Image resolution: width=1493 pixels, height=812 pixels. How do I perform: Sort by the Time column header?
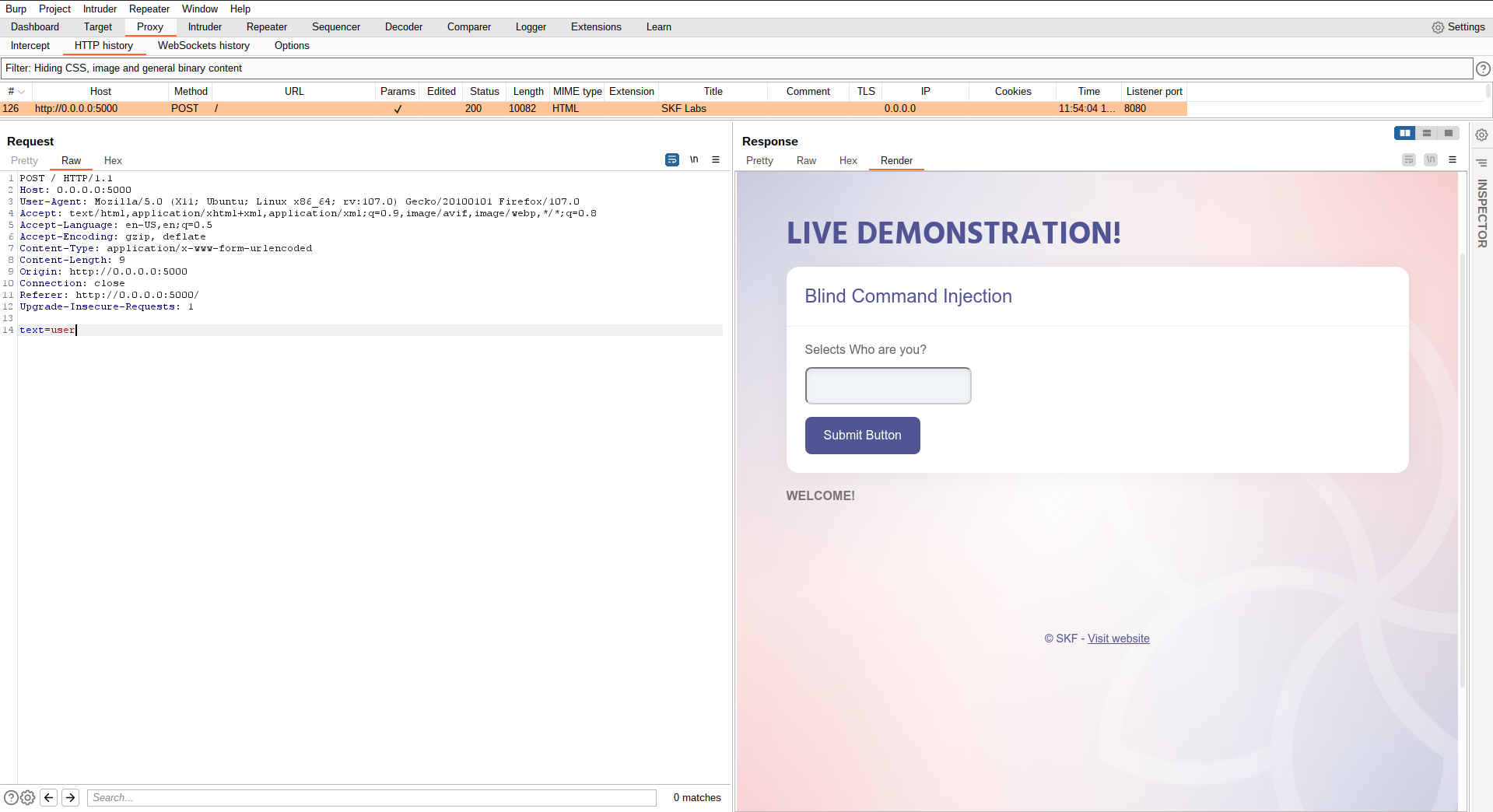(1088, 92)
